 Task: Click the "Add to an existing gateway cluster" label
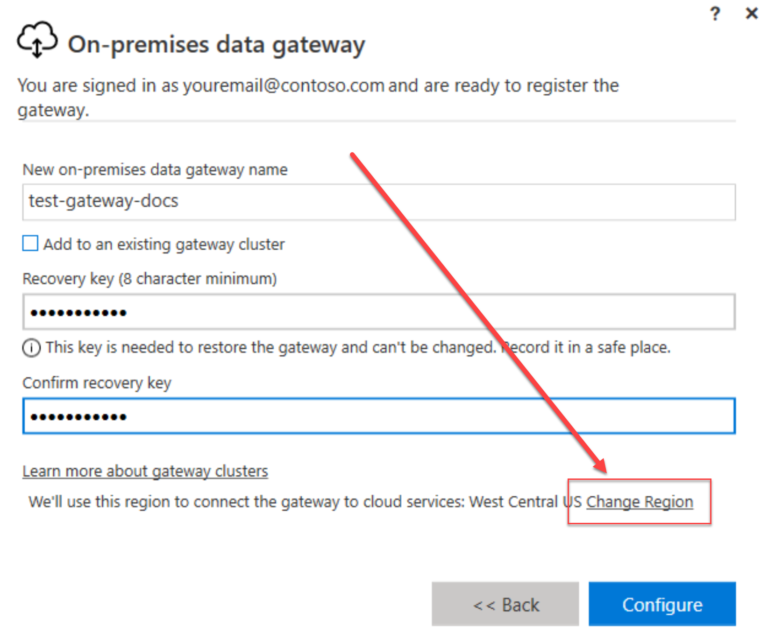tap(164, 244)
